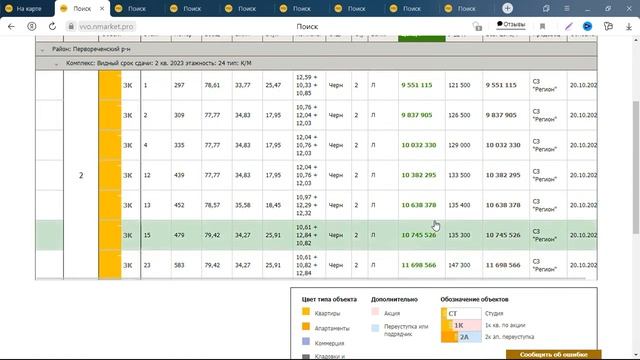Click the yellow Квартиры color swatch
640x360 pixels.
tap(306, 312)
